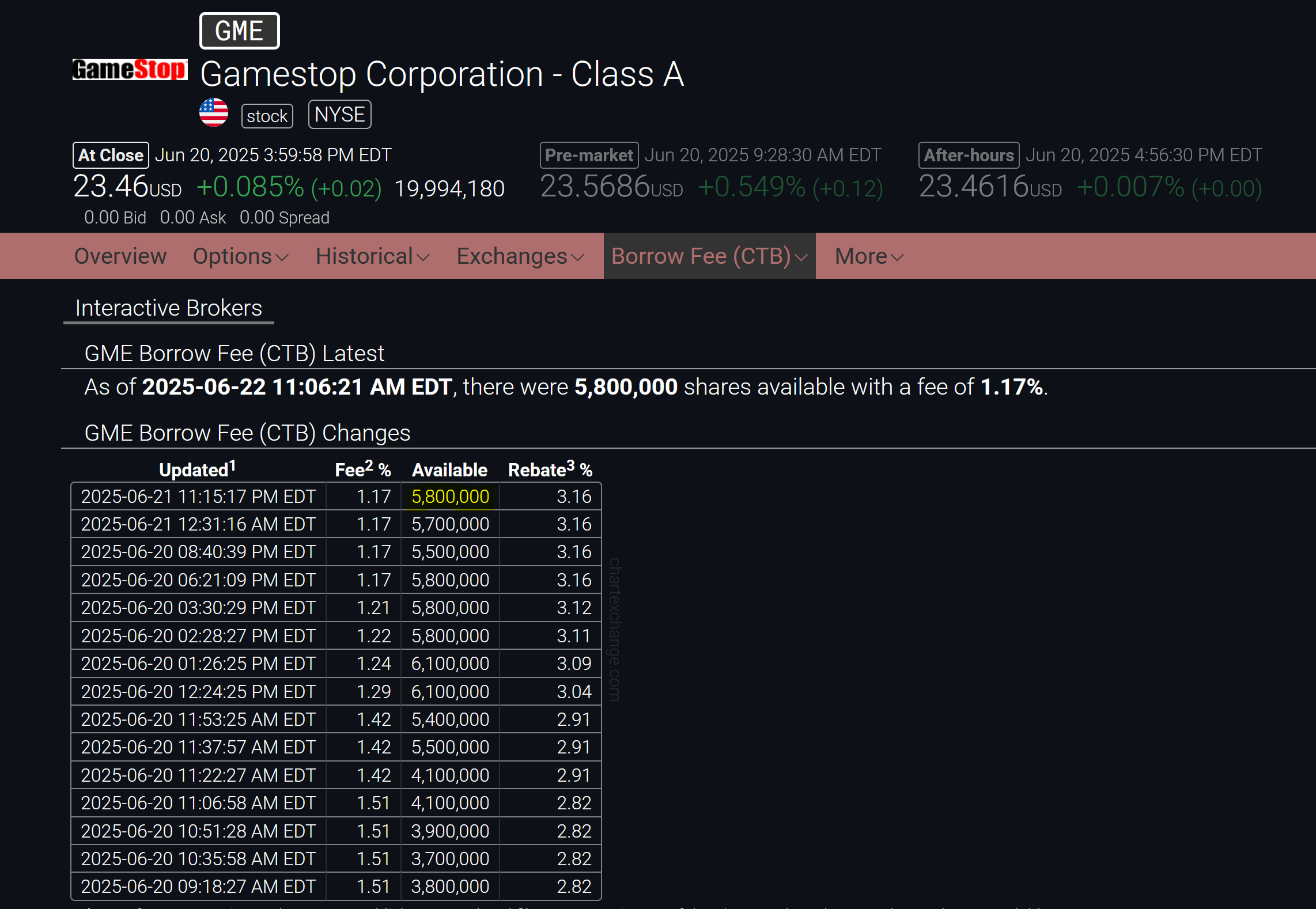Click the Rebate % column header
The height and width of the screenshot is (909, 1316).
550,469
